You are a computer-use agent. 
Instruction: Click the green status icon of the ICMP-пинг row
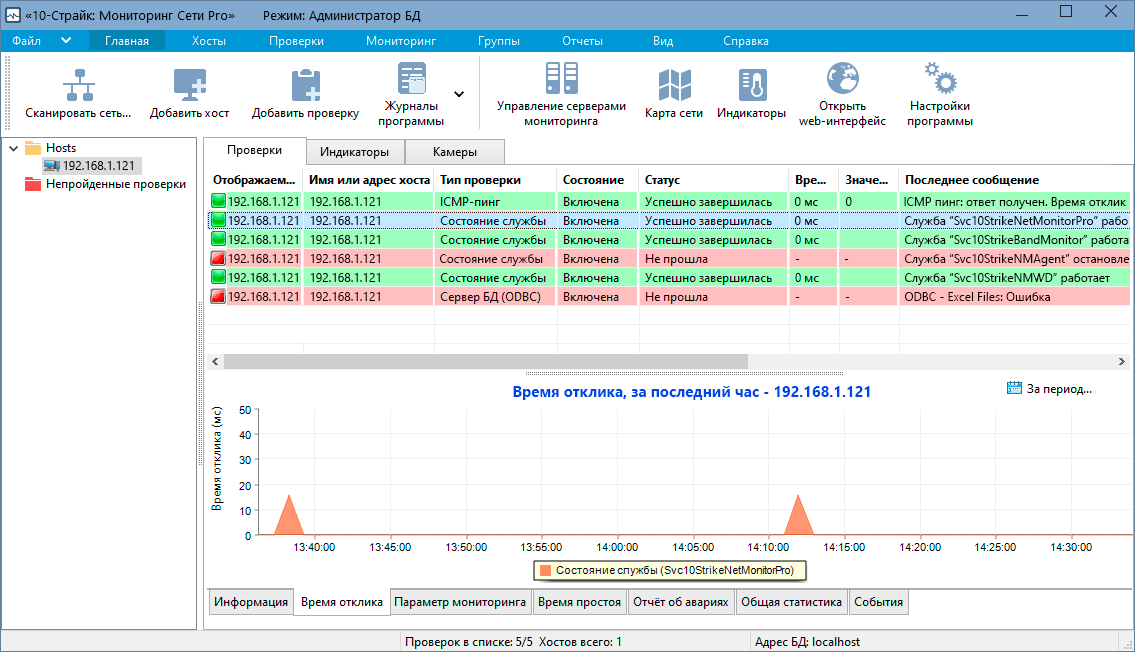[218, 201]
